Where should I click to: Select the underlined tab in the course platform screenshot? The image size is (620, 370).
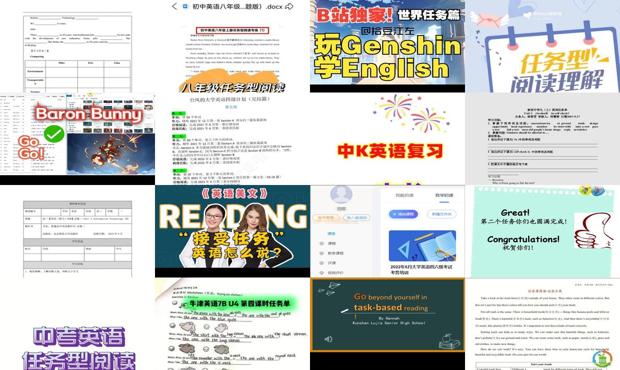(x=444, y=196)
